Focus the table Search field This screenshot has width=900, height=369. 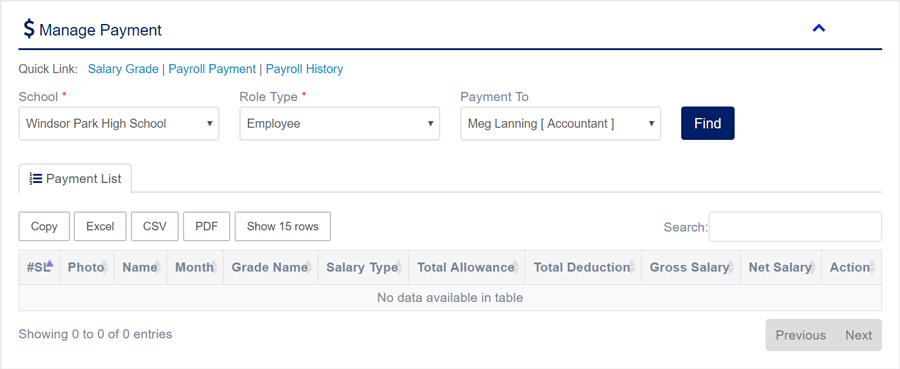(x=795, y=227)
